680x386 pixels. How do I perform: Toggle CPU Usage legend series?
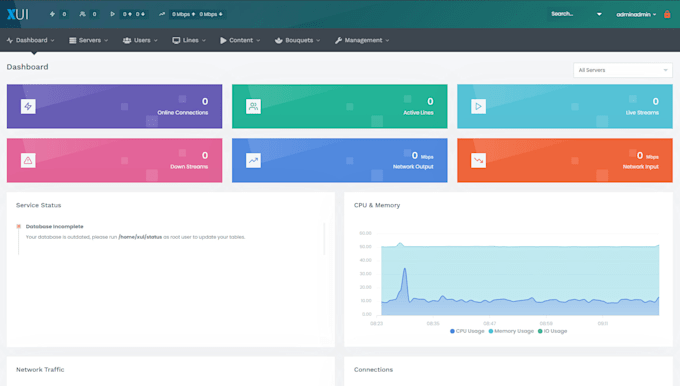coord(467,331)
